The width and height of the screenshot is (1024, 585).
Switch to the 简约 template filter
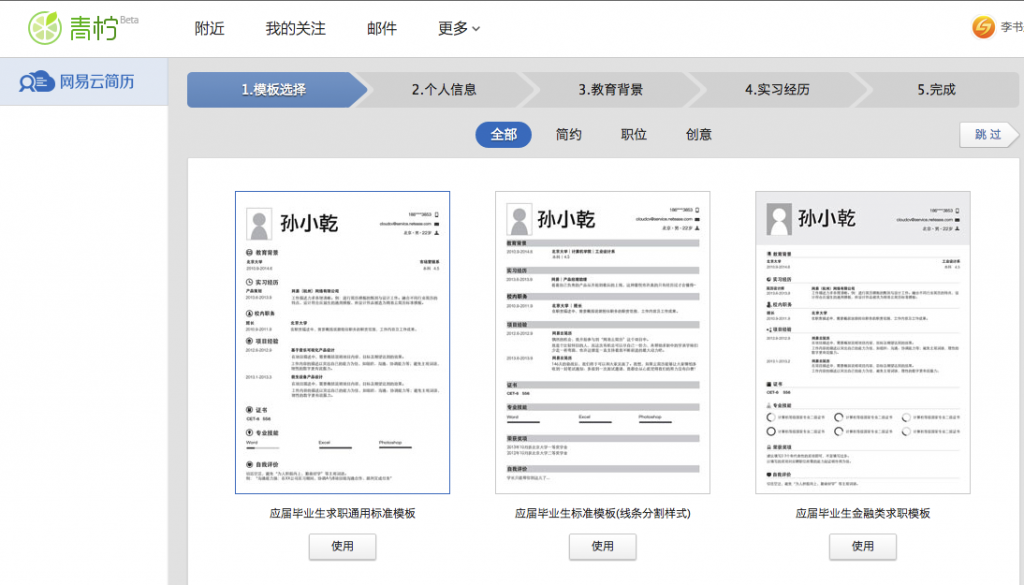click(569, 134)
